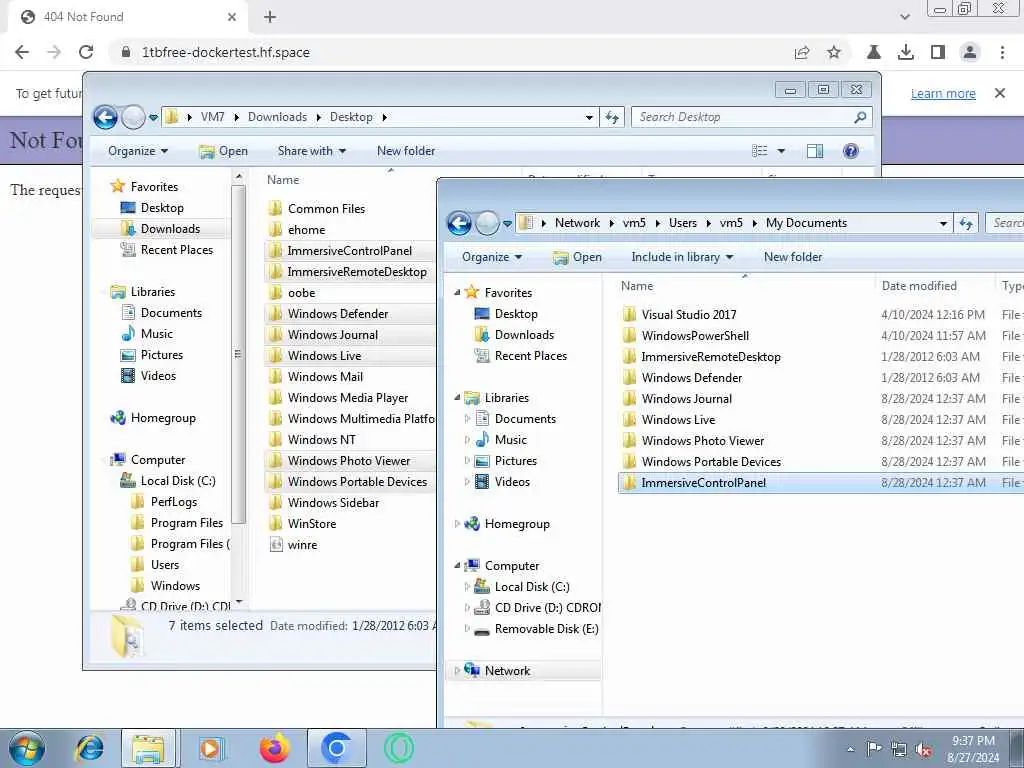This screenshot has width=1024, height=768.
Task: Open history dropdown in My Documents window
Action: tap(507, 223)
